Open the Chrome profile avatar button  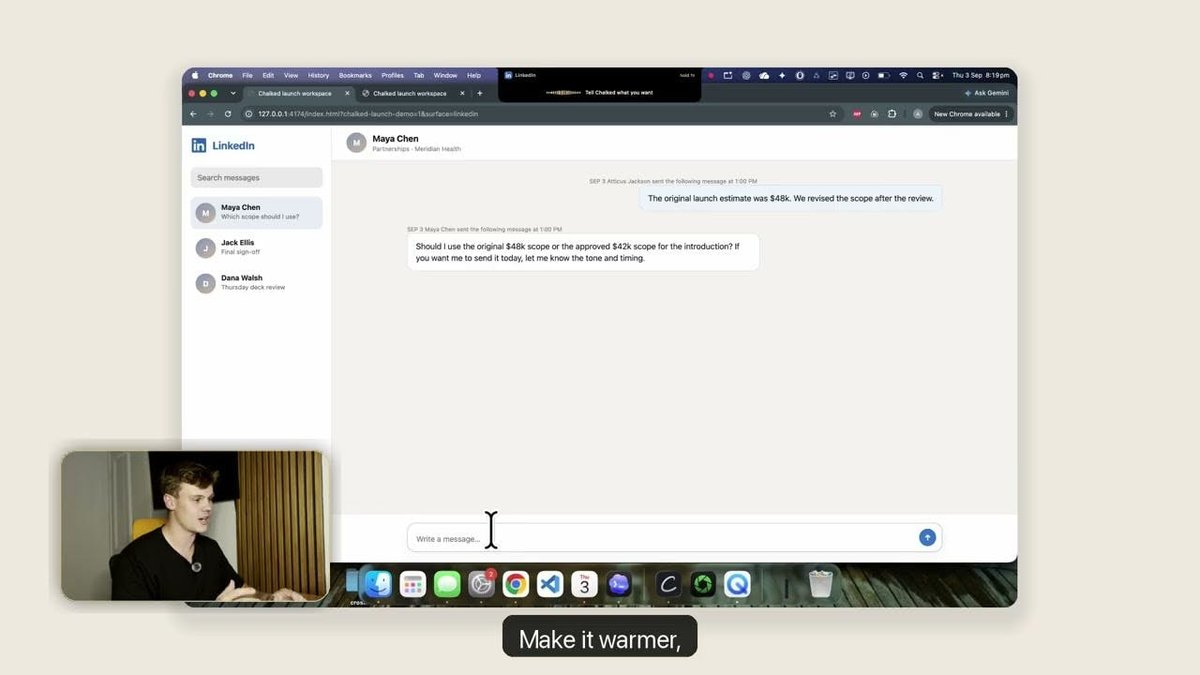coord(918,114)
